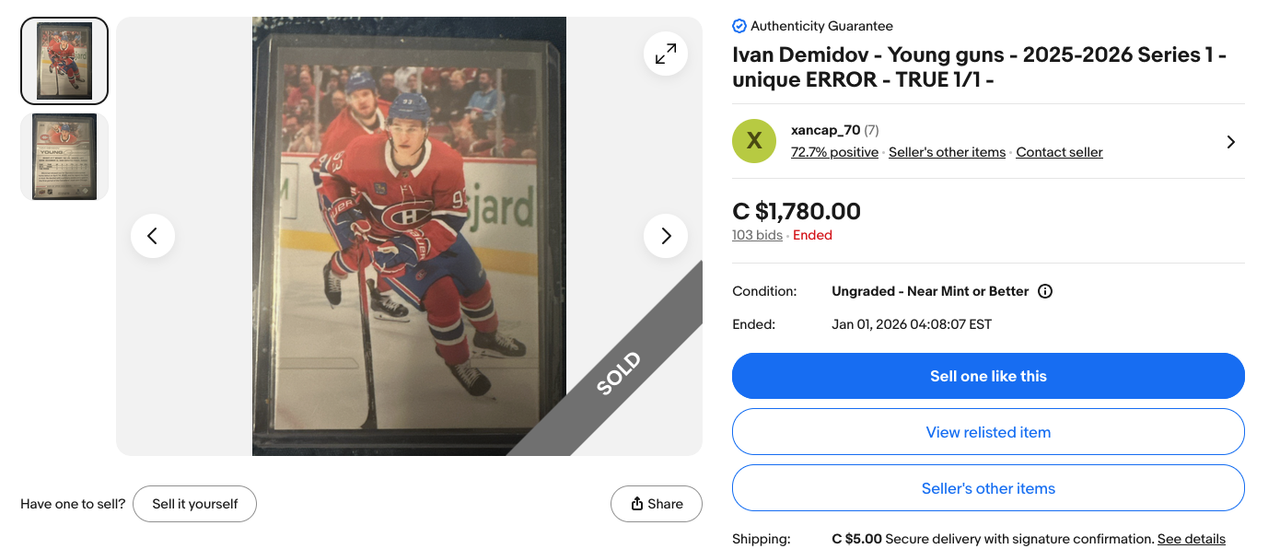The image size is (1280, 551).
Task: Click the Contact seller link
Action: pos(1059,152)
